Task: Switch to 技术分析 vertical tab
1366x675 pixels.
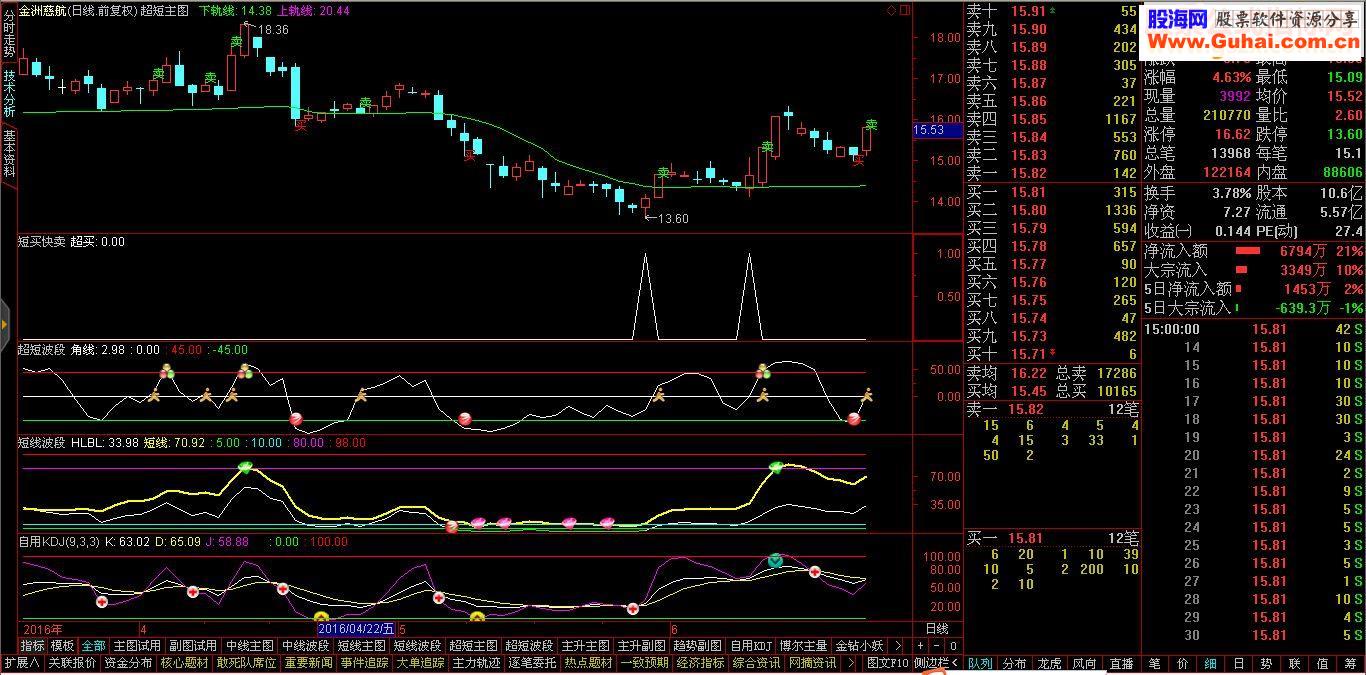Action: pos(9,93)
